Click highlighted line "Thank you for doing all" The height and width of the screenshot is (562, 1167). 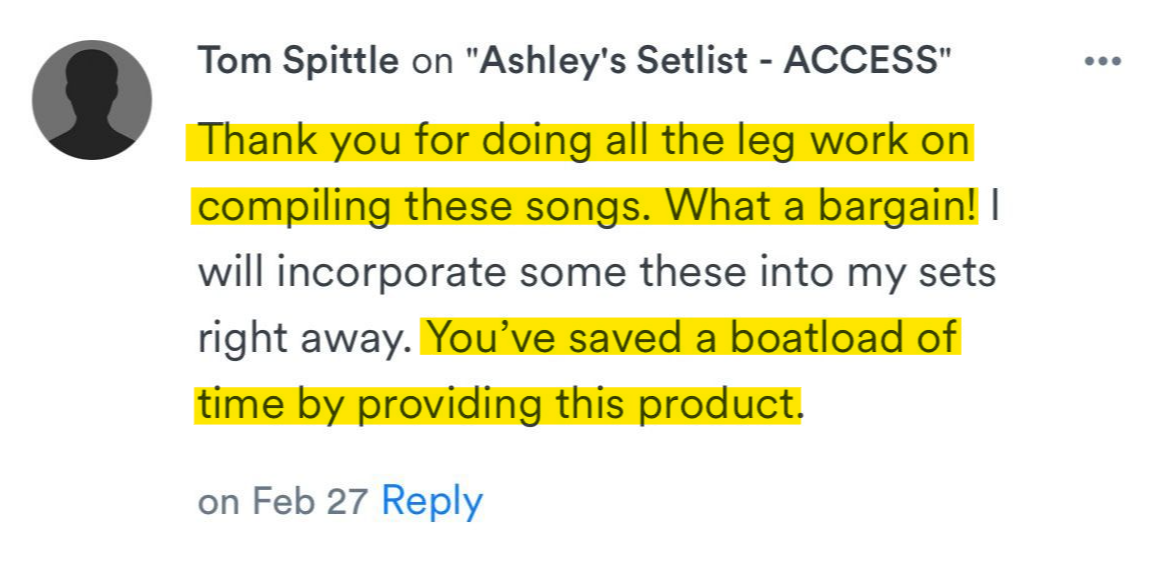pyautogui.click(x=400, y=141)
